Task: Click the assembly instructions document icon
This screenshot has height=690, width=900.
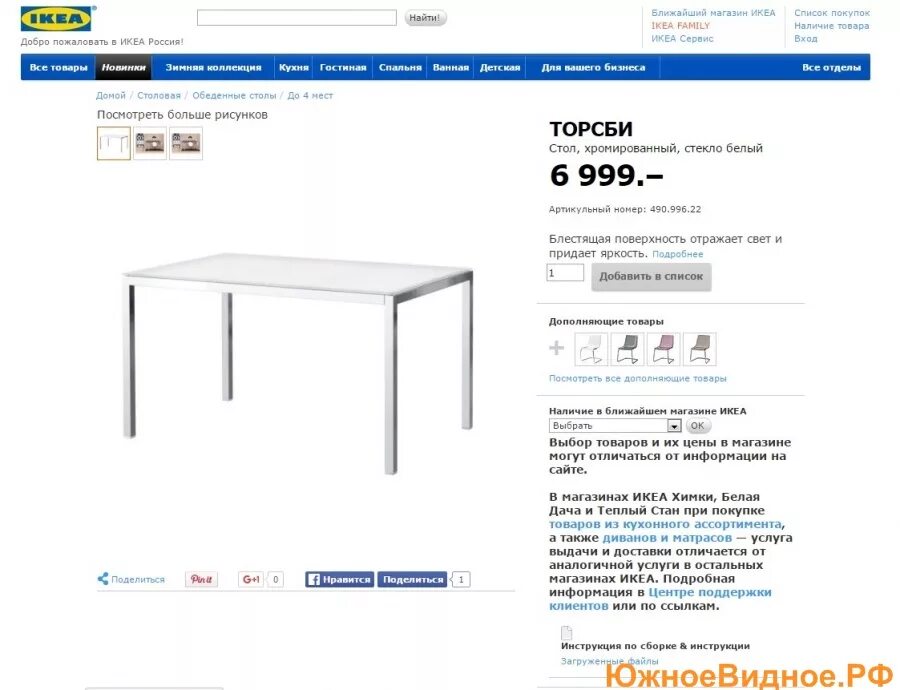Action: (567, 633)
